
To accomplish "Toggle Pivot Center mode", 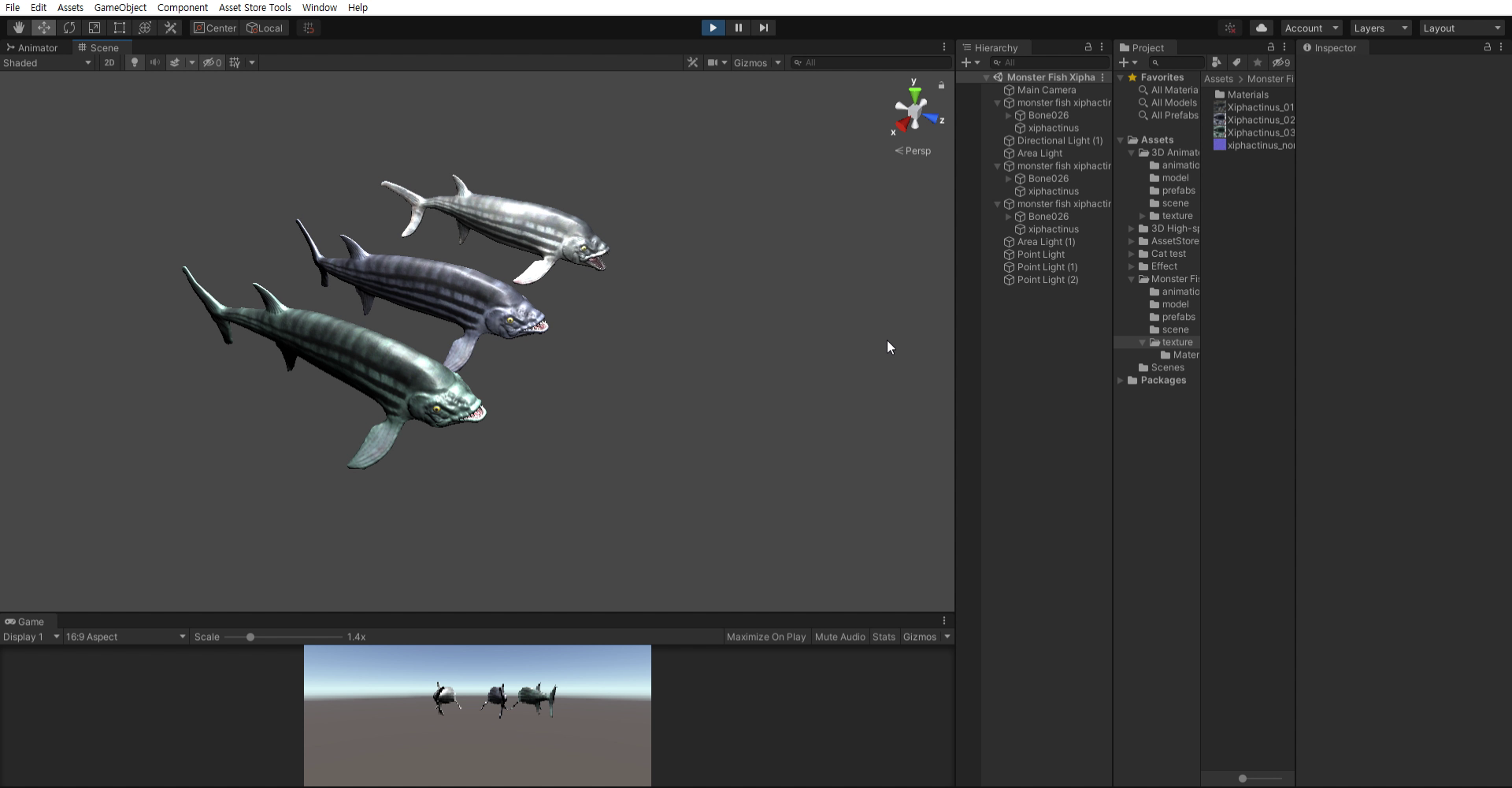I will point(215,28).
